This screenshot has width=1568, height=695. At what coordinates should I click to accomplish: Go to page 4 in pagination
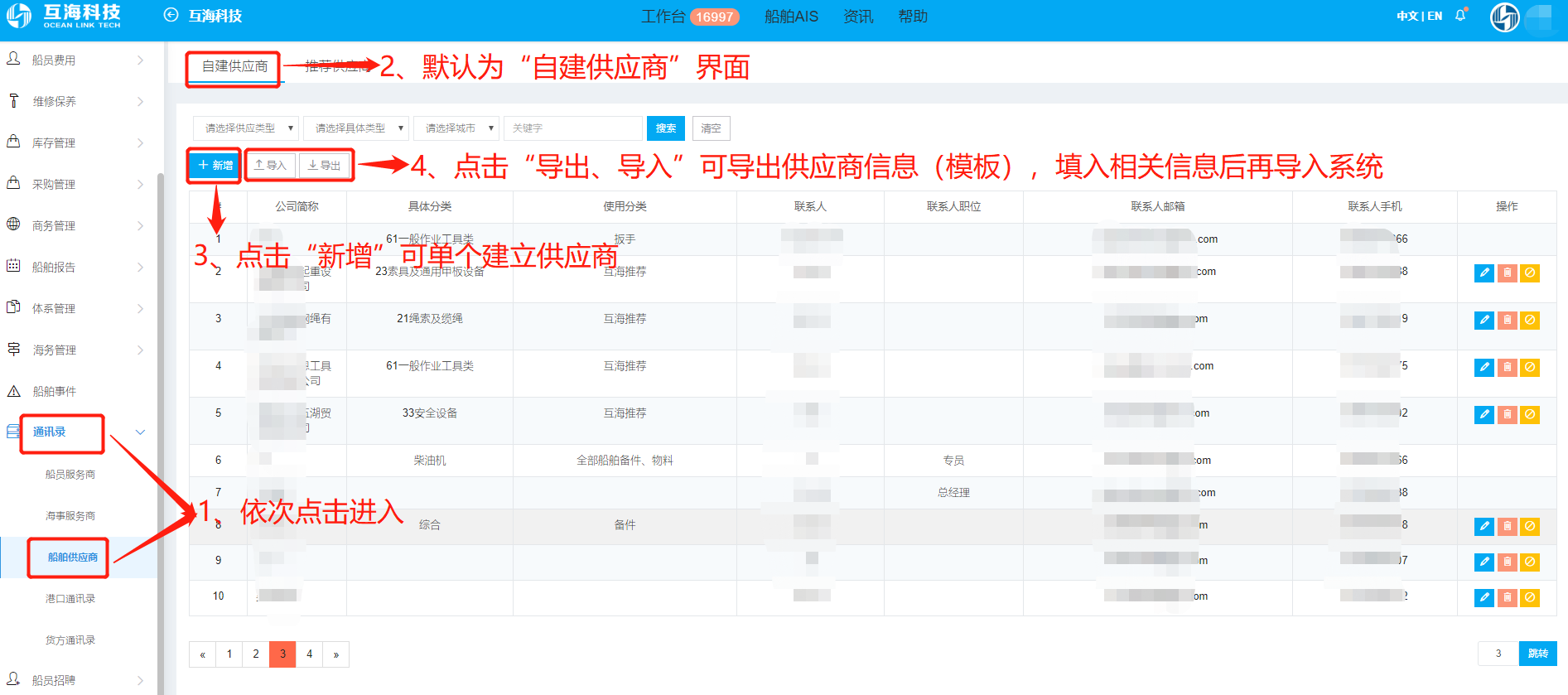click(x=310, y=654)
